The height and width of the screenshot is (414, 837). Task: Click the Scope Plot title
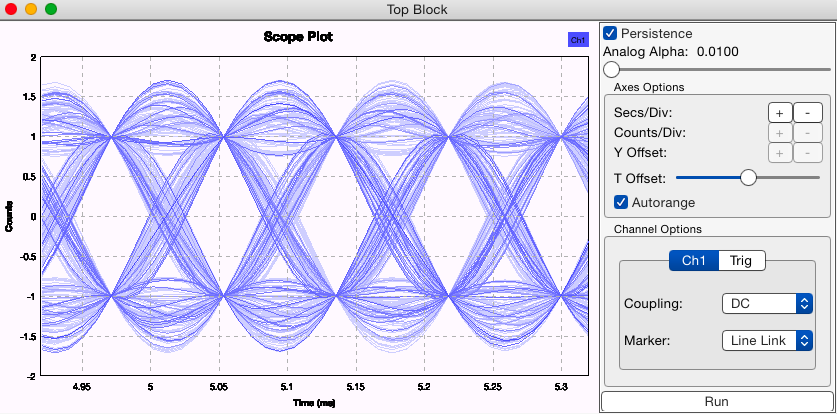298,37
